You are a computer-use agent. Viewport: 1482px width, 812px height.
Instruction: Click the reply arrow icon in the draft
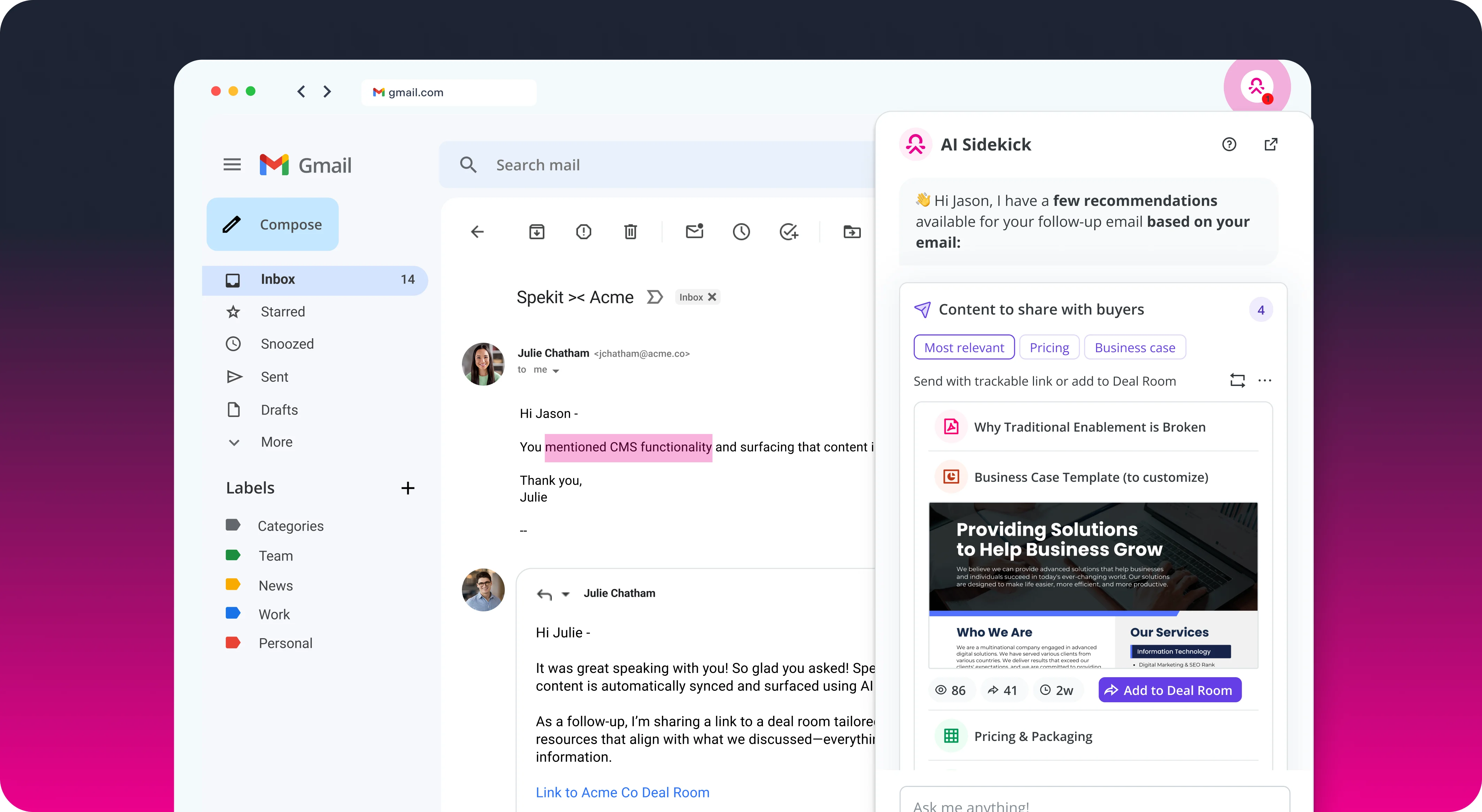(x=544, y=594)
